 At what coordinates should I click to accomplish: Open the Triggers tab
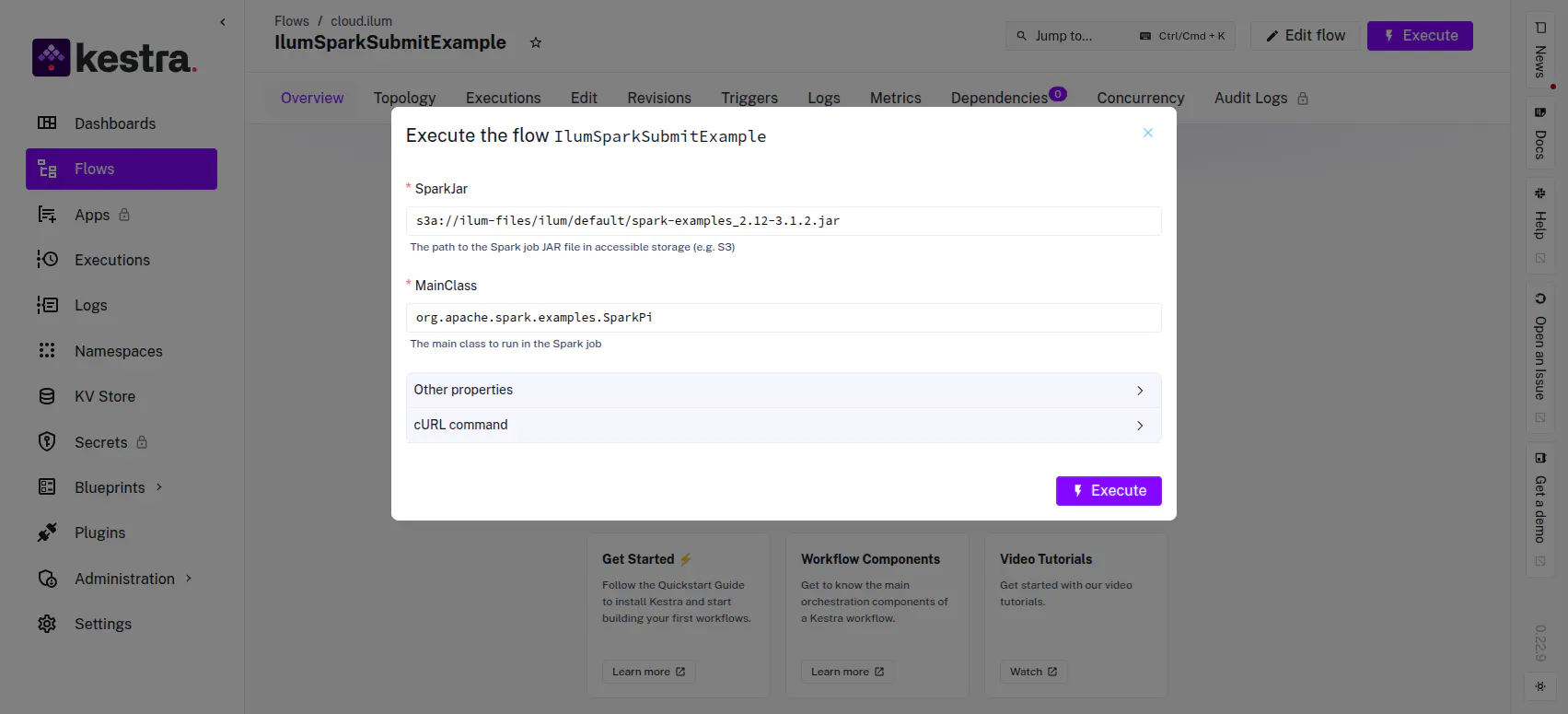[749, 98]
